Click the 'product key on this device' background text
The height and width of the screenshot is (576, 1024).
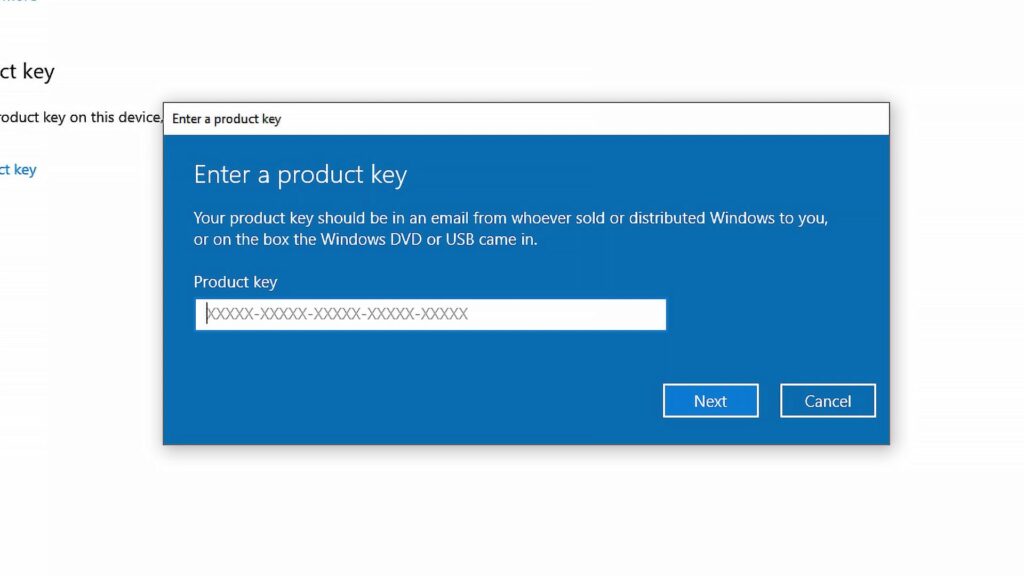point(81,118)
